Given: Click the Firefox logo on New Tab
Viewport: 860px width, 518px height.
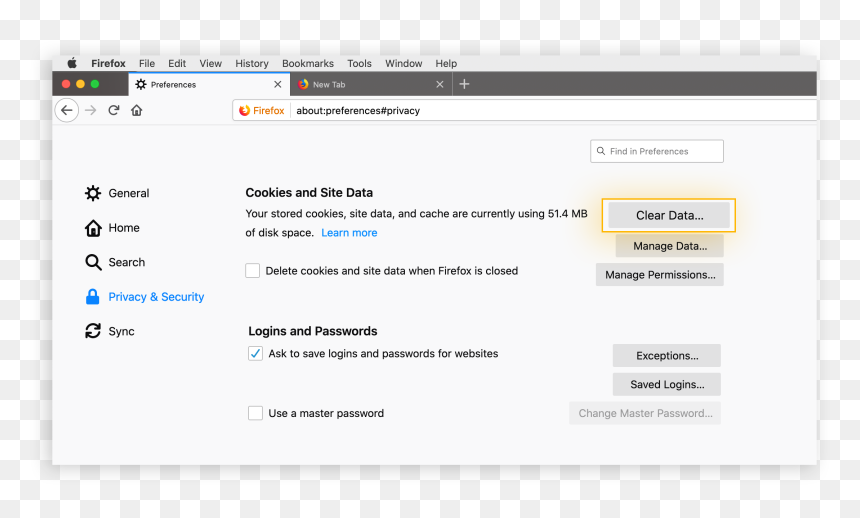Looking at the screenshot, I should coord(303,84).
